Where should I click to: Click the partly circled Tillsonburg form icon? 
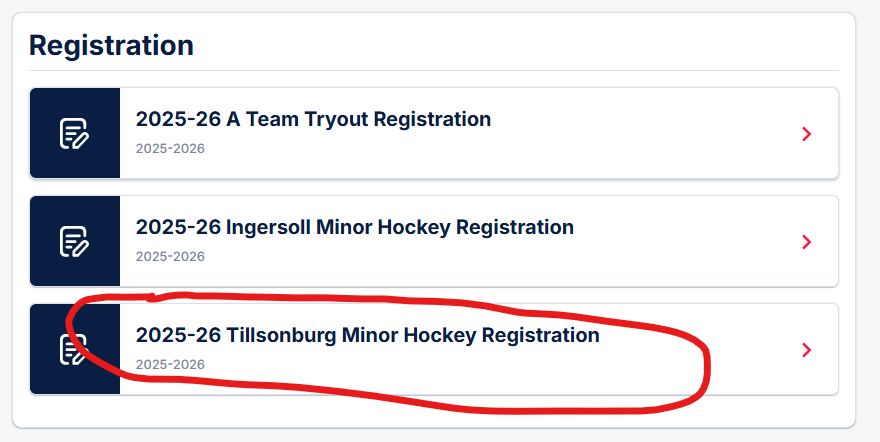pos(75,349)
